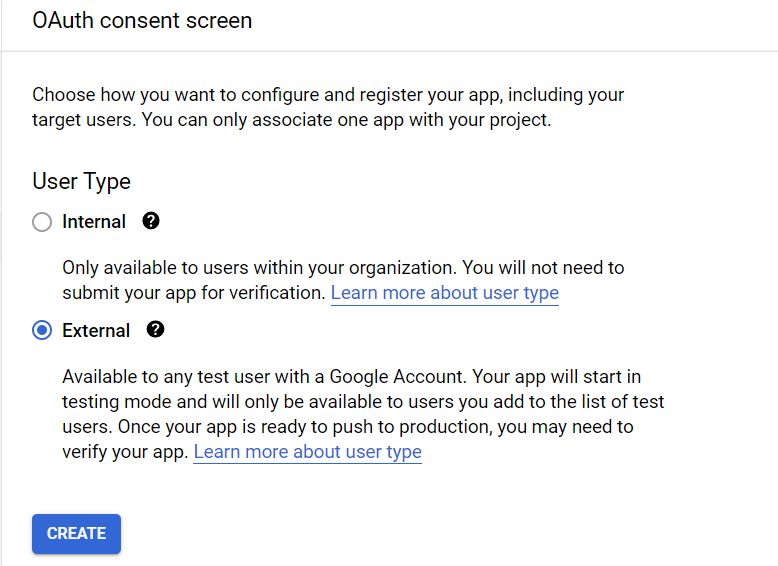The height and width of the screenshot is (566, 778).
Task: Open Learn more link under External description
Action: point(307,452)
